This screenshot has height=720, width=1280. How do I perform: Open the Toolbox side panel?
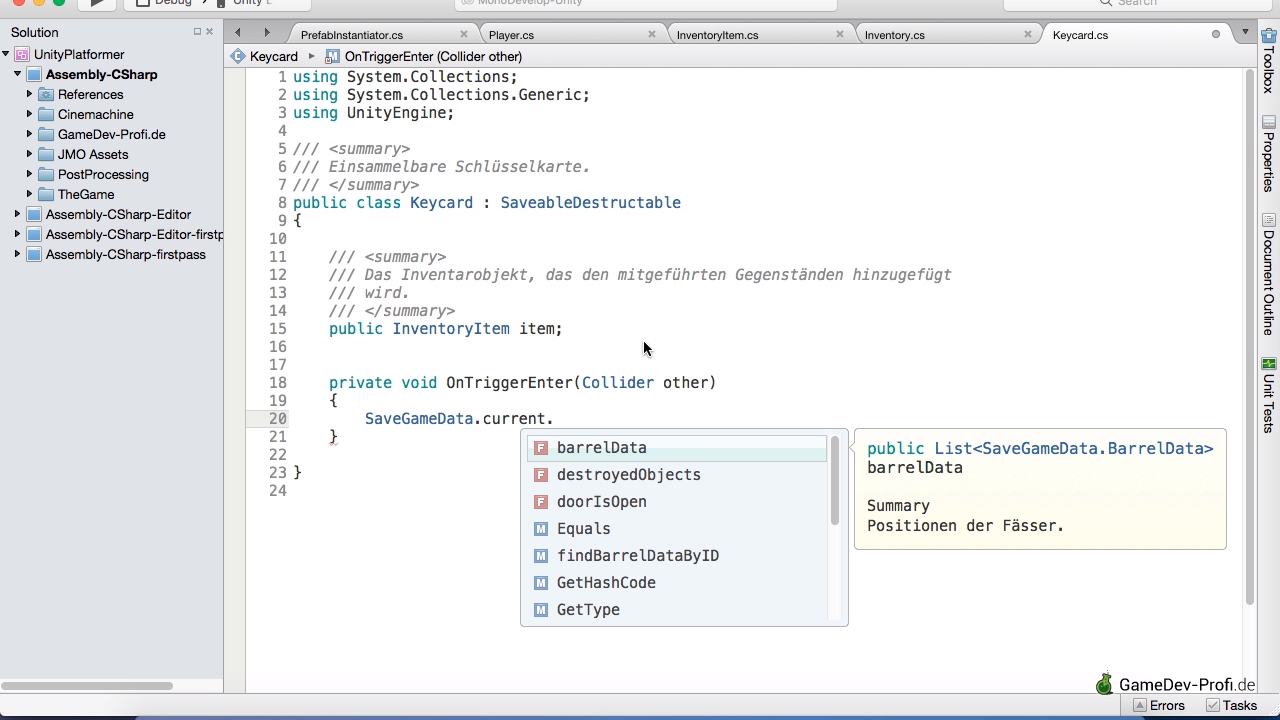1269,60
